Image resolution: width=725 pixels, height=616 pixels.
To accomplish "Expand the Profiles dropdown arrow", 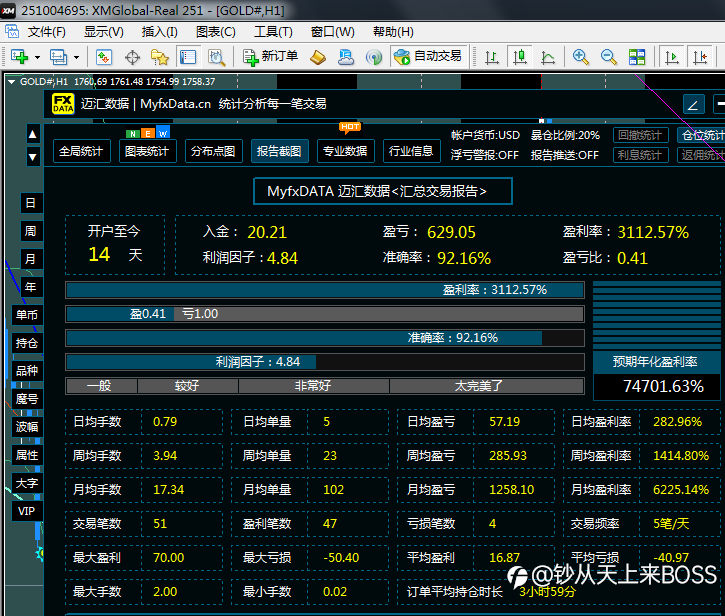I will pyautogui.click(x=76, y=58).
